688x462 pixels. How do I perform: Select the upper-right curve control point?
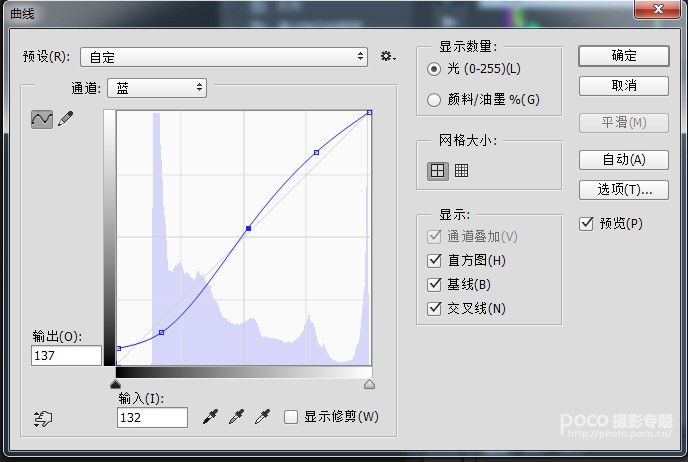(316, 152)
